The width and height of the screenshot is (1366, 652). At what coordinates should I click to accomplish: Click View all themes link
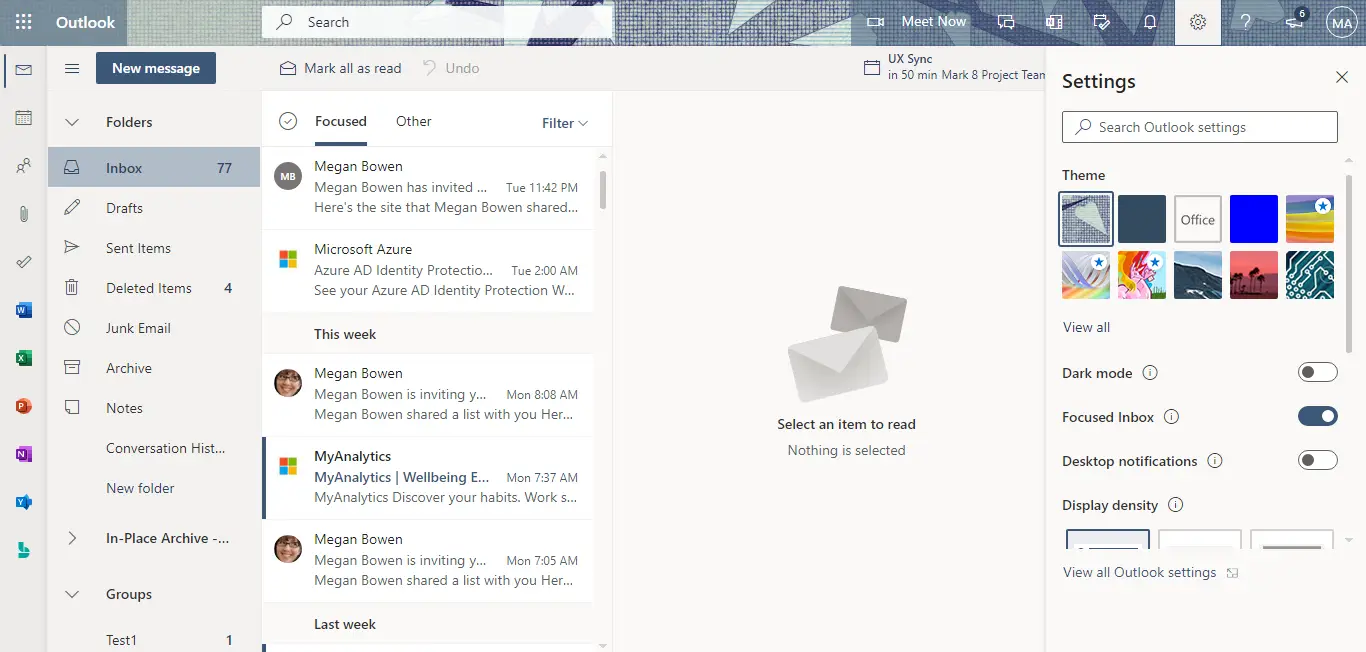(1086, 327)
